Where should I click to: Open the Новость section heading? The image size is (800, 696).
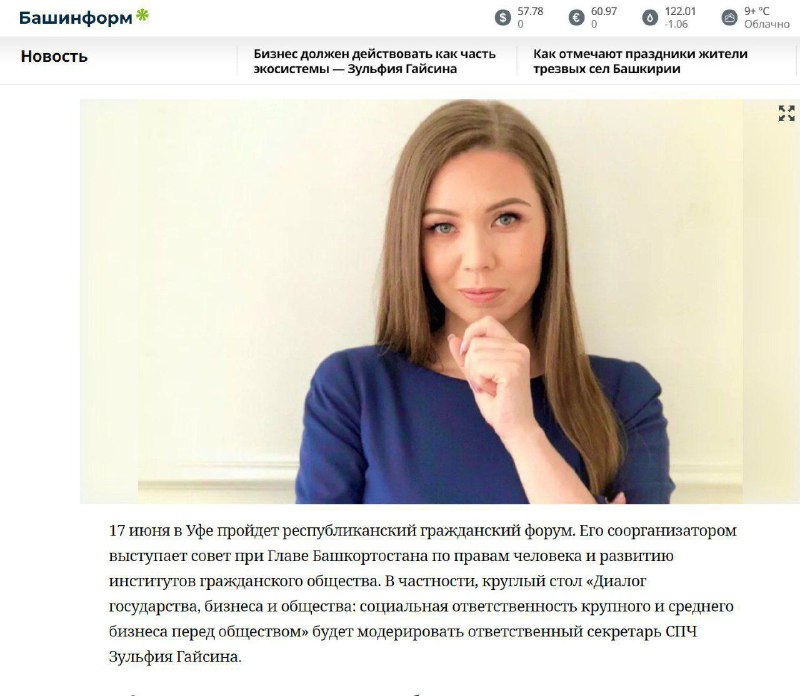coord(54,56)
